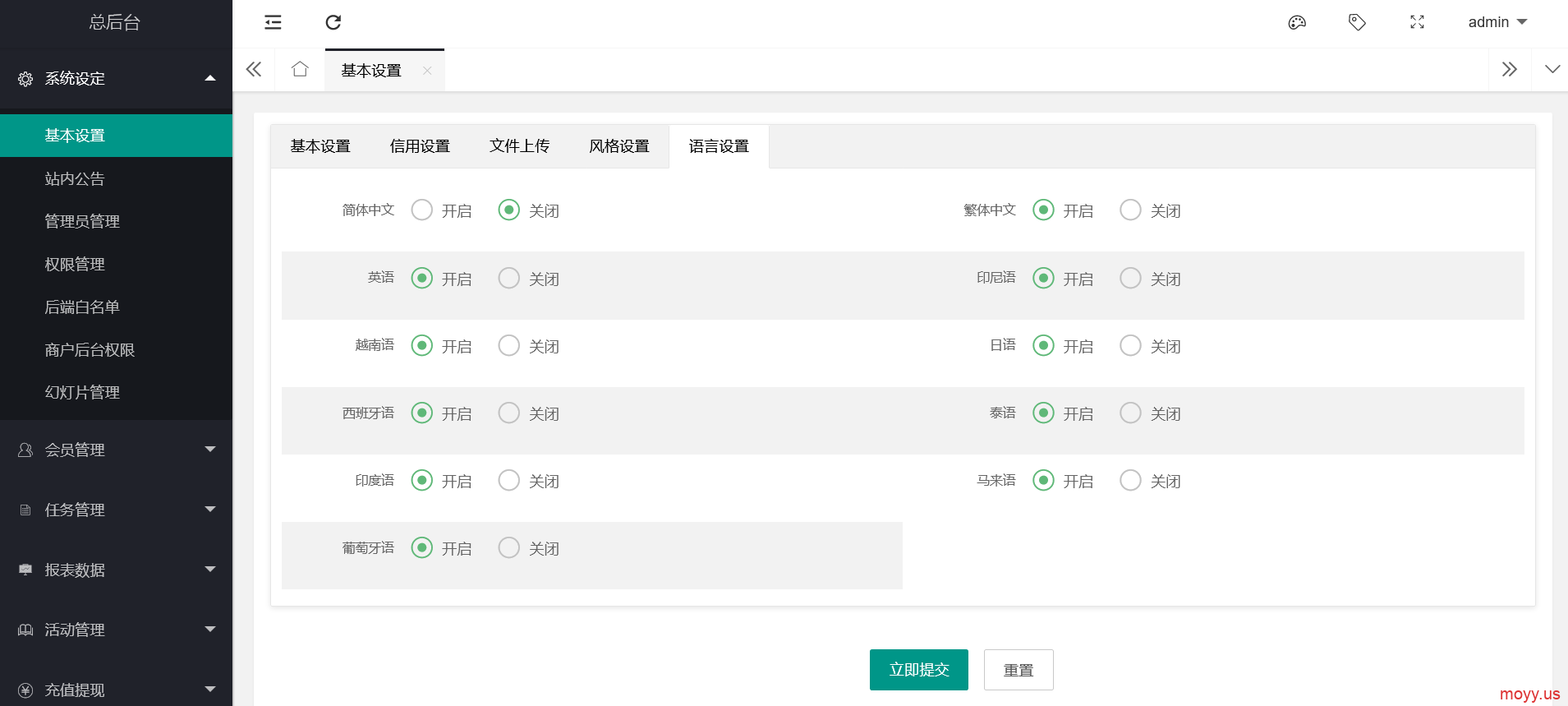The image size is (1568, 706).
Task: Click the 重置 reset button
Action: 1019,670
